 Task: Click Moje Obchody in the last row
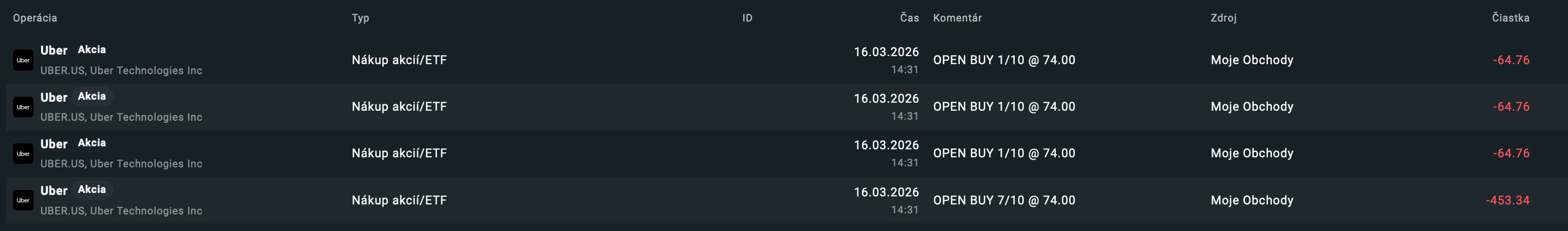(x=1251, y=200)
